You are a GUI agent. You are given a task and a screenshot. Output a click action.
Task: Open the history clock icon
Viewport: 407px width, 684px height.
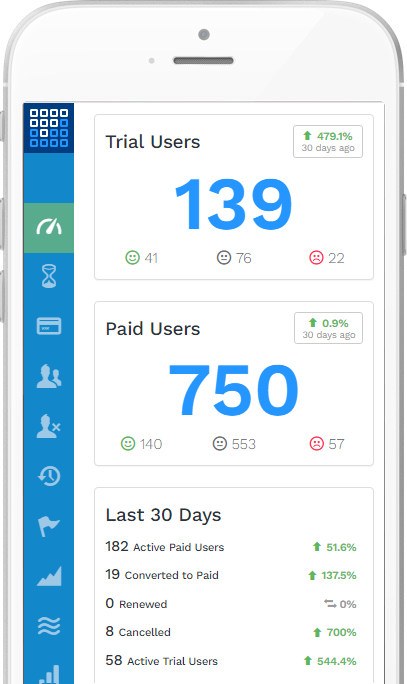[49, 476]
